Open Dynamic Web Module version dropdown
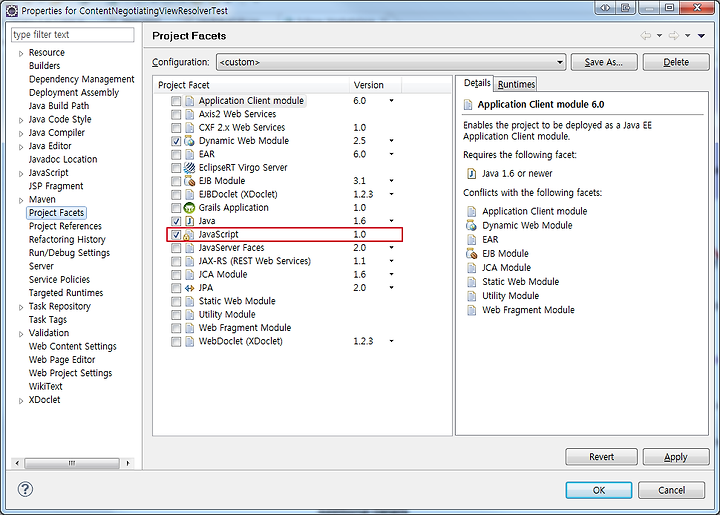Viewport: 720px width, 515px height. [391, 140]
